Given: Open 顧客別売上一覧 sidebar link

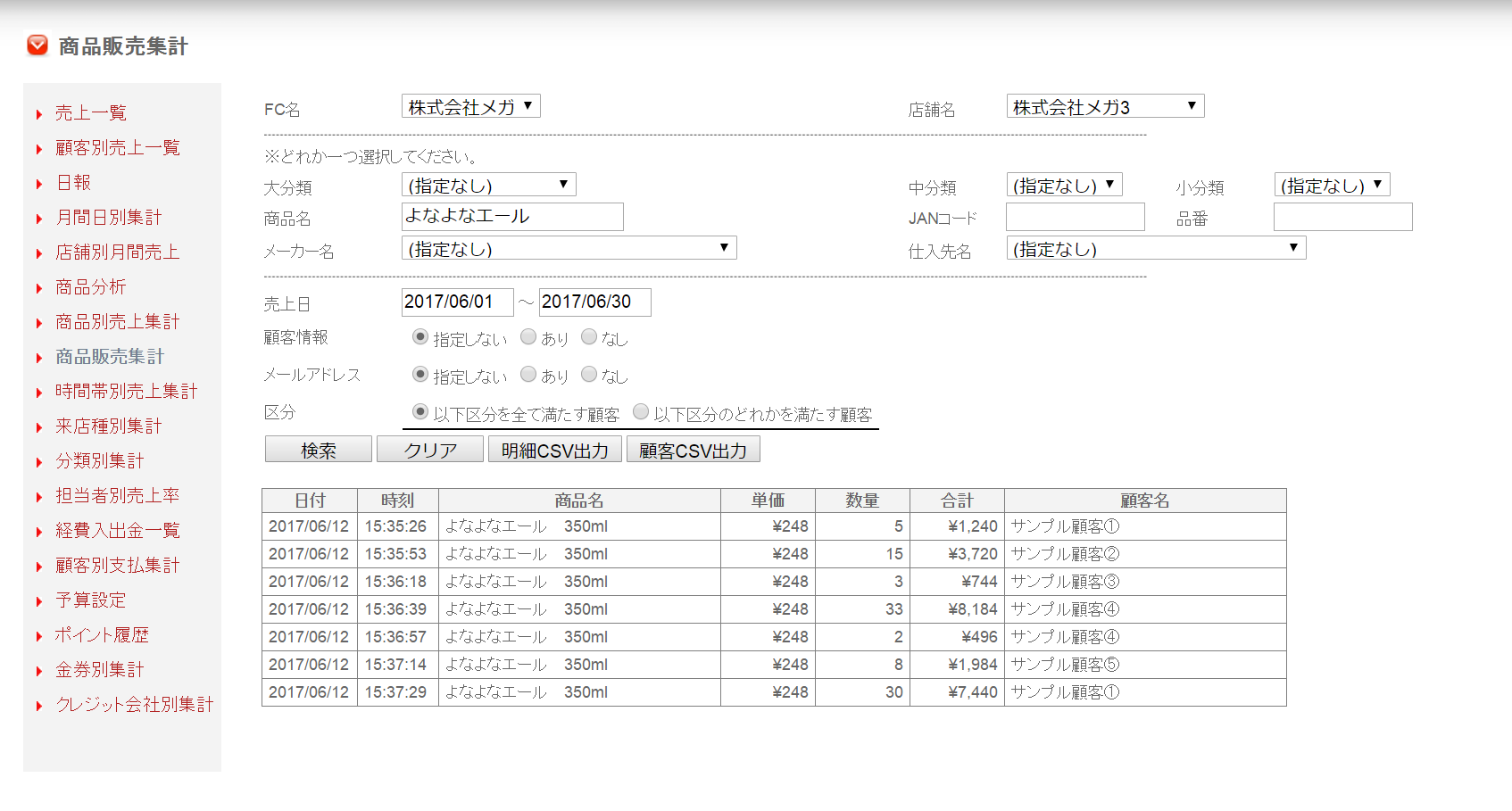Looking at the screenshot, I should click(x=118, y=147).
